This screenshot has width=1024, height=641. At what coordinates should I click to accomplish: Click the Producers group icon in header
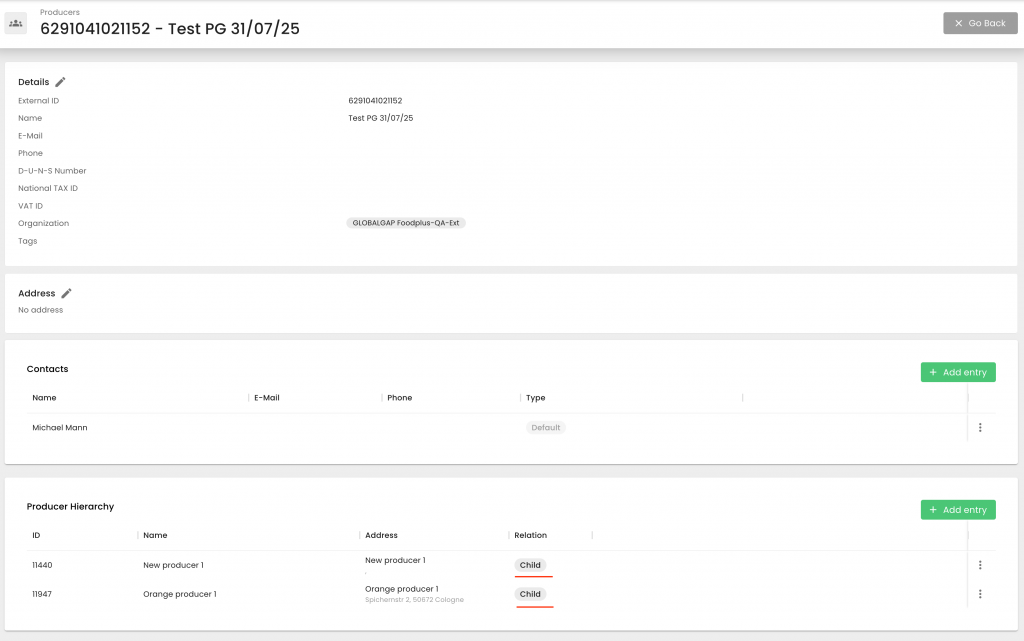(16, 23)
